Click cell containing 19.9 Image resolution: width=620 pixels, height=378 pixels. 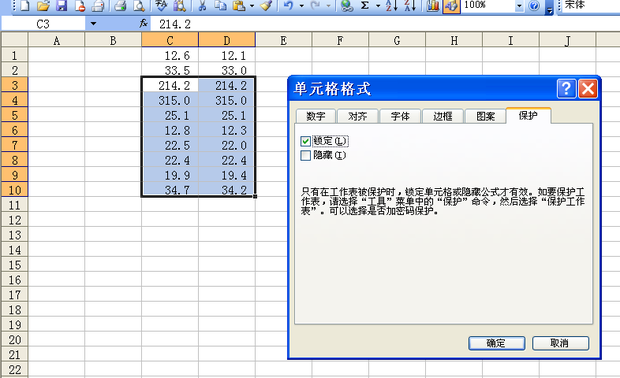tap(170, 175)
